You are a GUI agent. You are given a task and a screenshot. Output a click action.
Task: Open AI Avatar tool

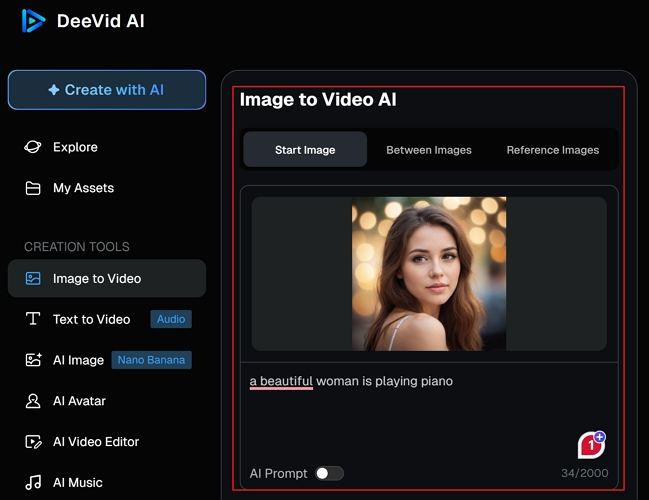[x=79, y=401]
